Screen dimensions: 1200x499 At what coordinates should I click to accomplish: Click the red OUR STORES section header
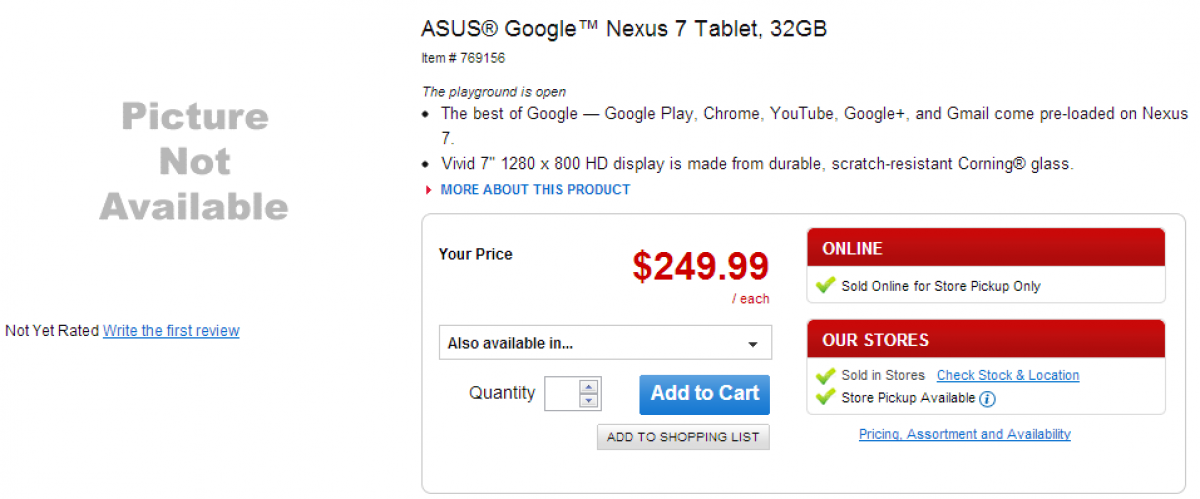tap(985, 340)
